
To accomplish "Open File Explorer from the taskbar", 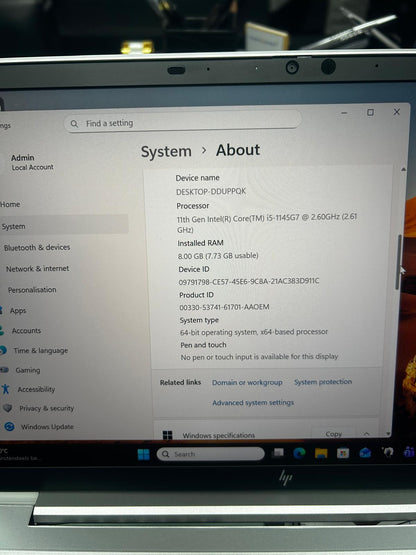I will coord(321,453).
